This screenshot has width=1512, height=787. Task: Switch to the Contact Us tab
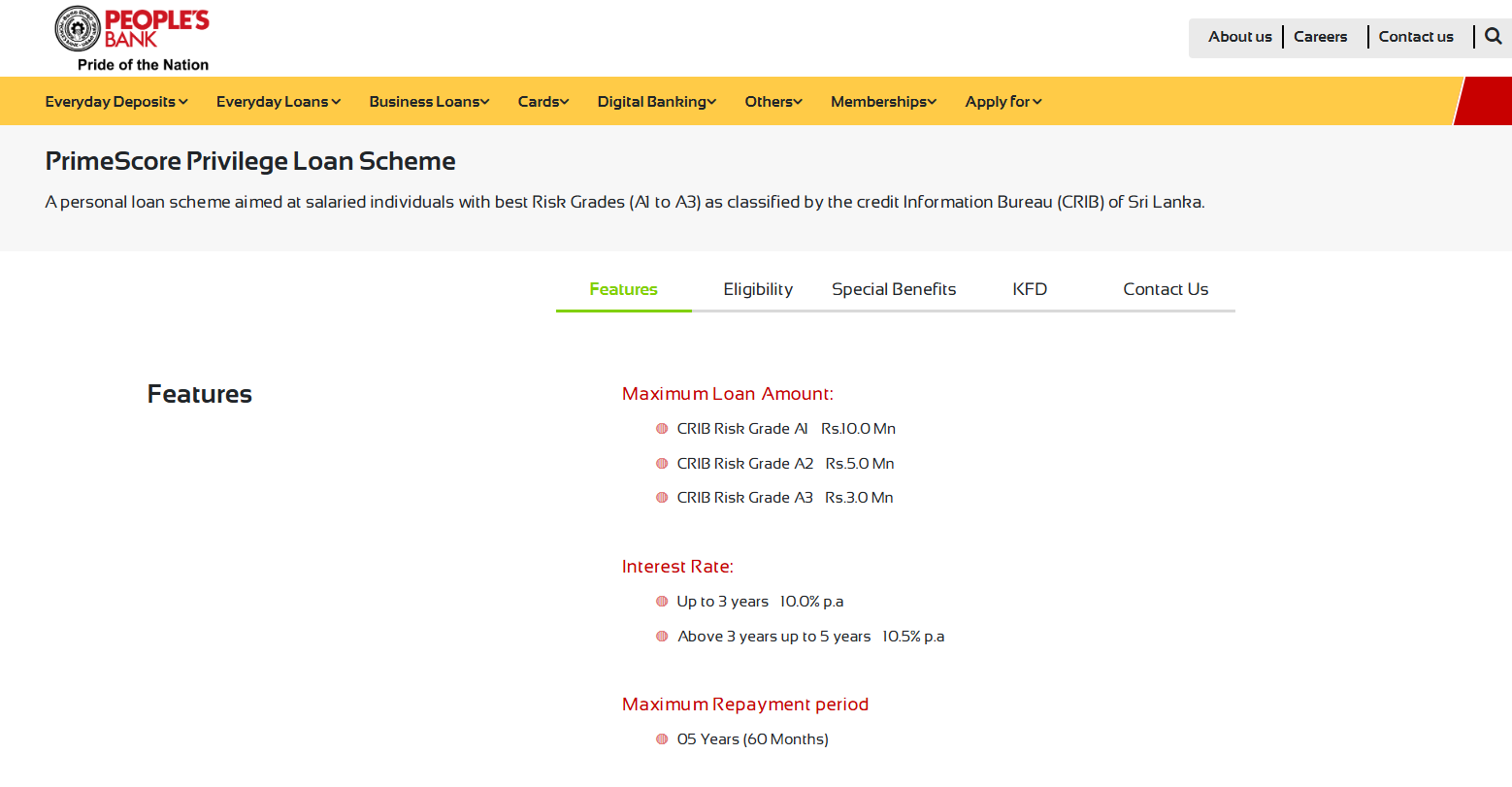[x=1166, y=289]
